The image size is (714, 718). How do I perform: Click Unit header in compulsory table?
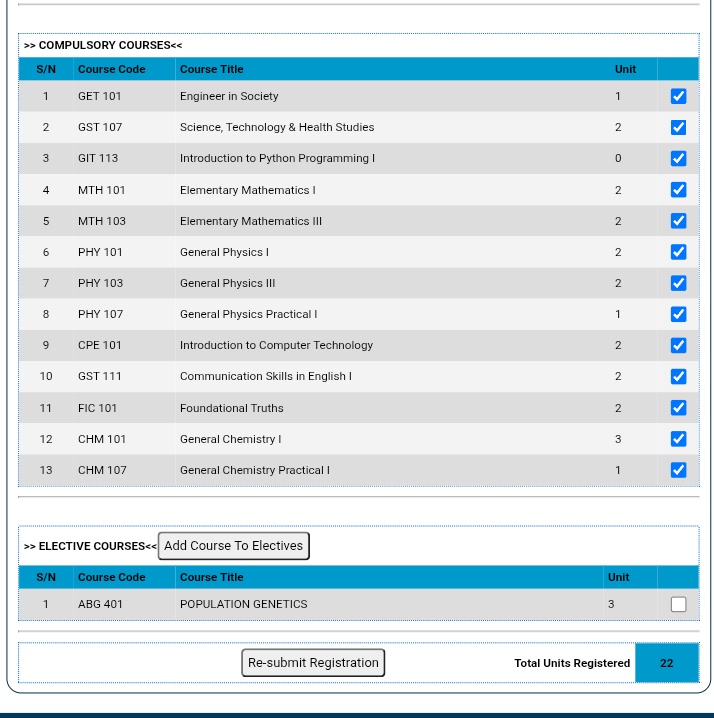tap(625, 69)
